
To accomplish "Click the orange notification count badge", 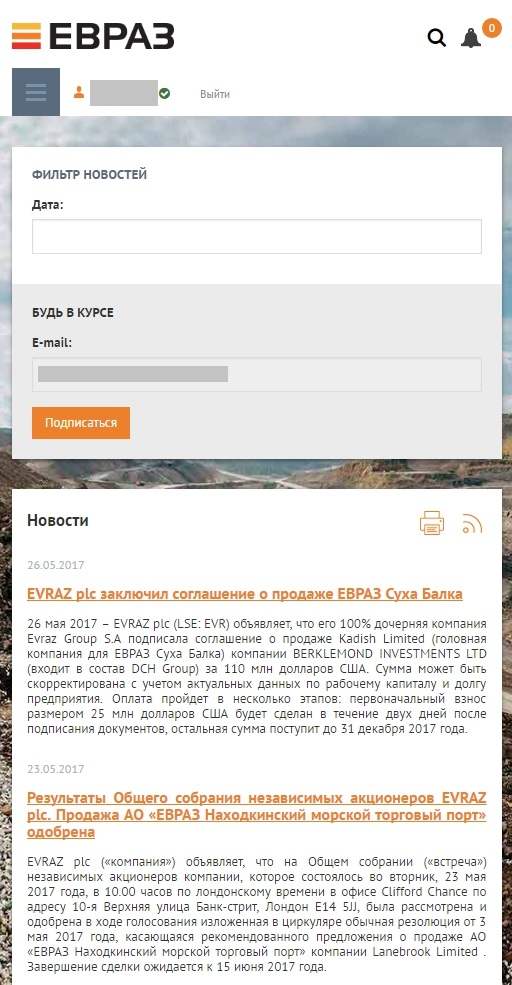I will (x=492, y=28).
